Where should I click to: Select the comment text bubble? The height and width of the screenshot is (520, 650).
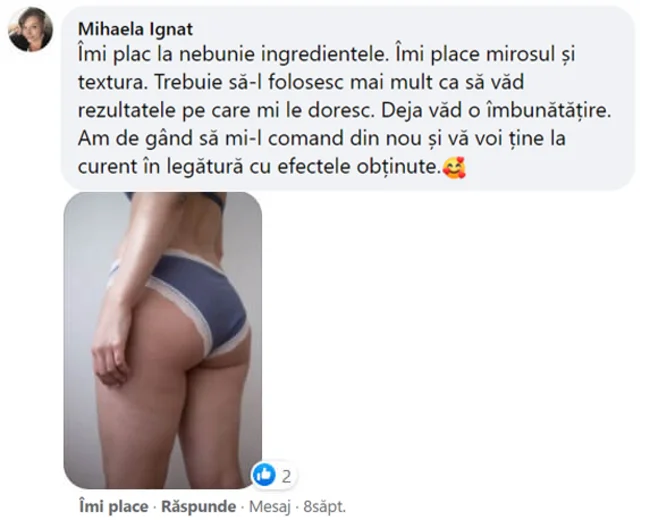348,98
